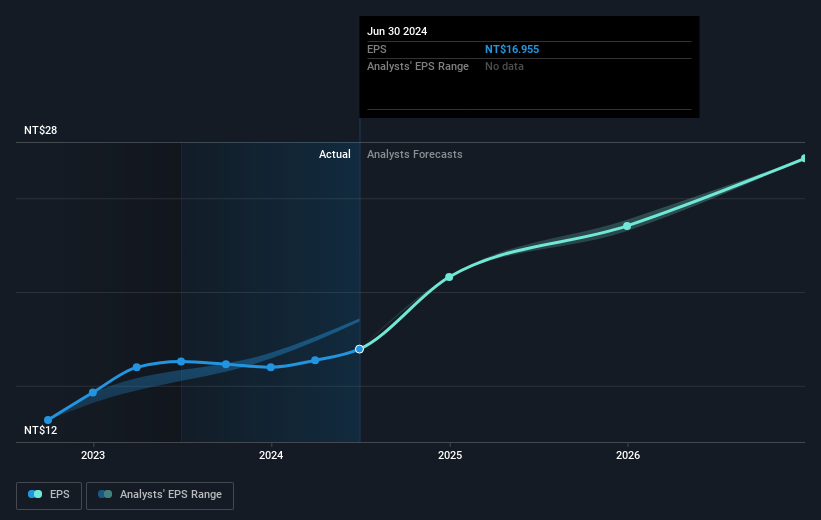This screenshot has height=520, width=821.
Task: Select the final forecast point at chart edge
Action: tap(805, 158)
